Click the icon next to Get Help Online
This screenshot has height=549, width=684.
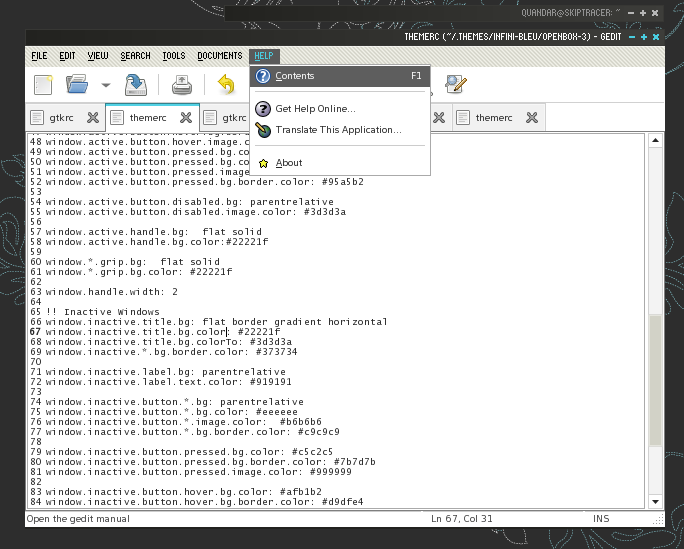pyautogui.click(x=263, y=109)
